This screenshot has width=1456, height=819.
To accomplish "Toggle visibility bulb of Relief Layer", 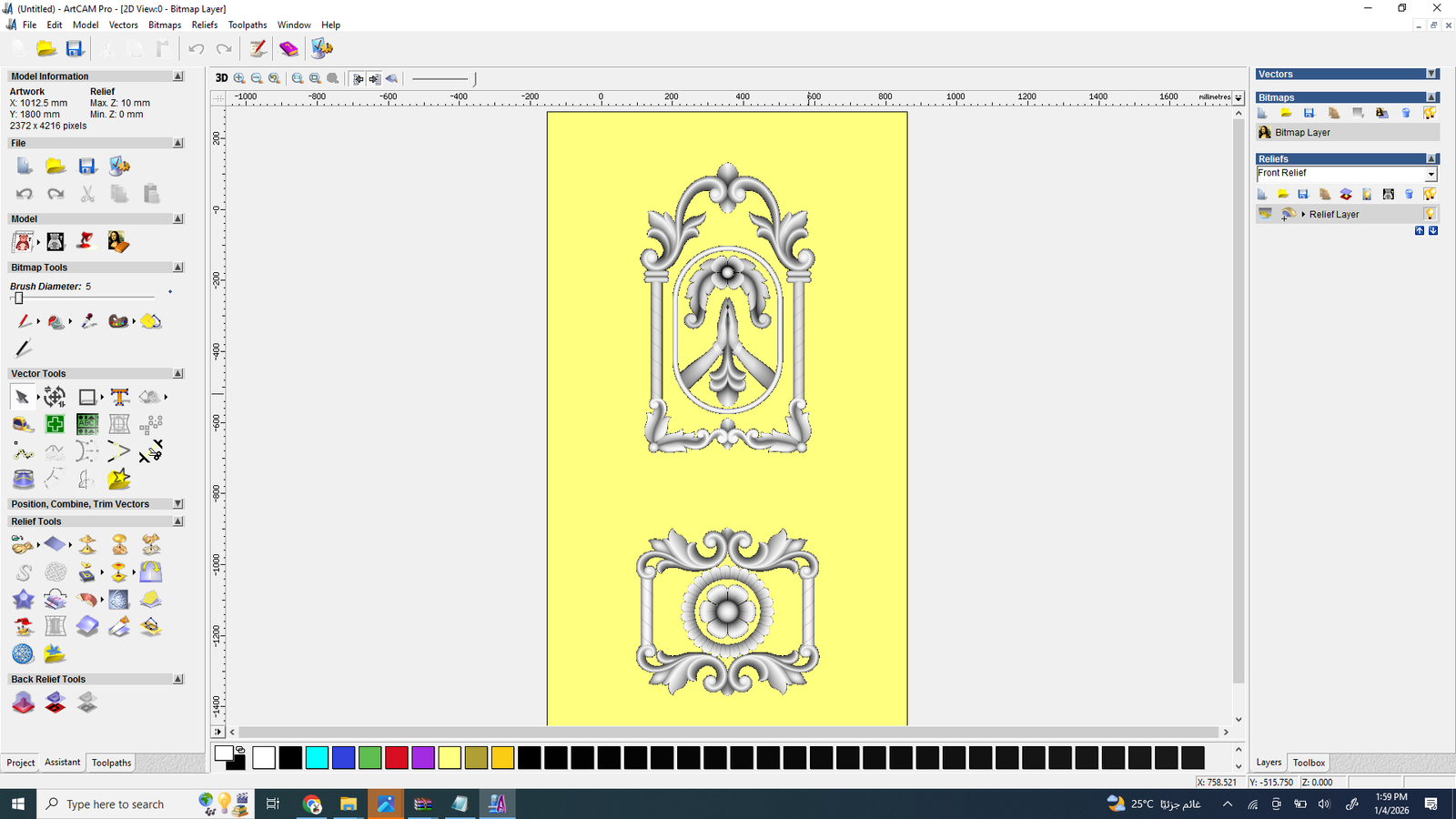I will click(x=1431, y=214).
